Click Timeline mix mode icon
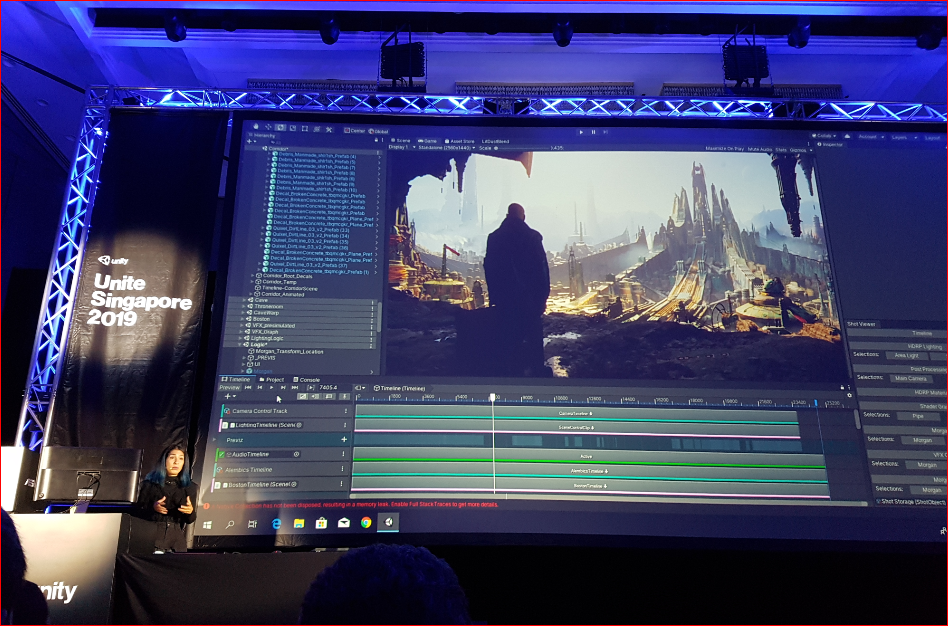This screenshot has width=948, height=626. pyautogui.click(x=302, y=396)
